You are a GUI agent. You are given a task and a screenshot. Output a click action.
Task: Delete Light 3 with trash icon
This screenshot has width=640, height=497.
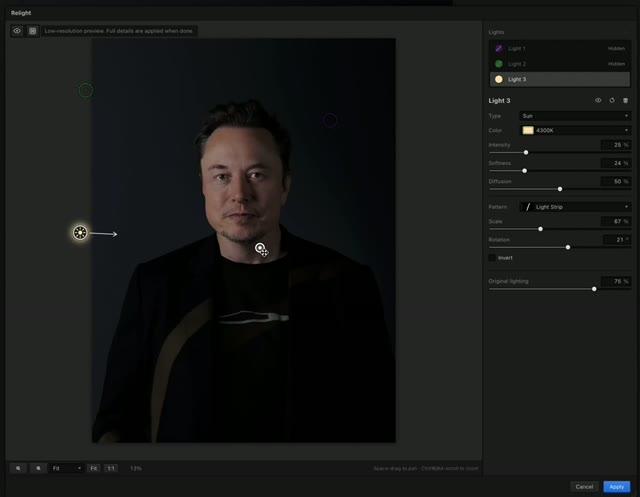(625, 100)
